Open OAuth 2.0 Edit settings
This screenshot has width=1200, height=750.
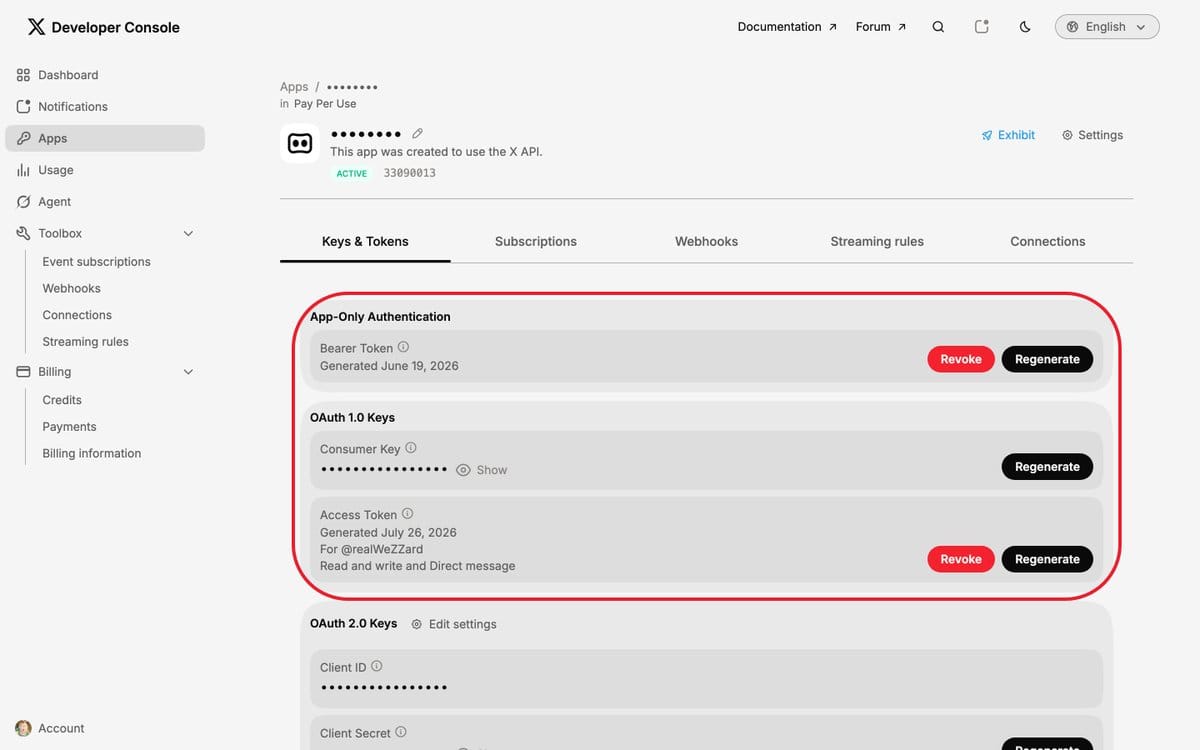pyautogui.click(x=454, y=624)
